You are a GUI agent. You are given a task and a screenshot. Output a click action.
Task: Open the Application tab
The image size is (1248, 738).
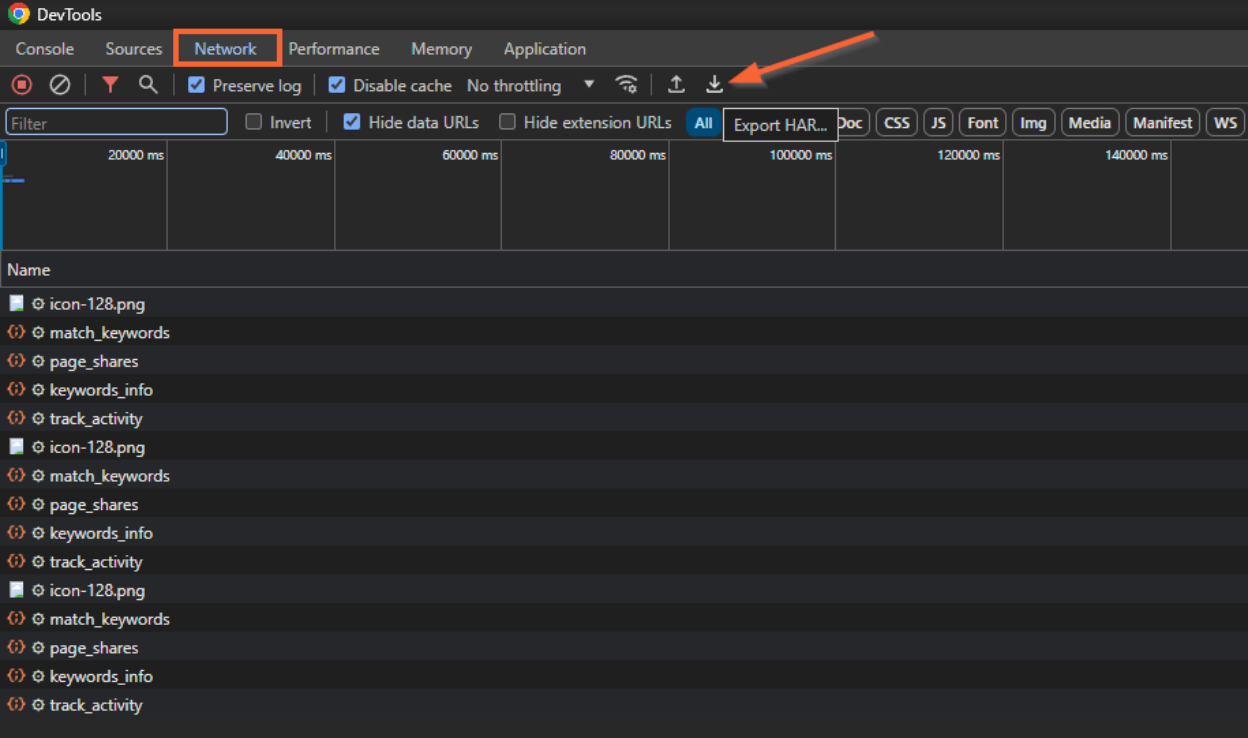tap(545, 49)
